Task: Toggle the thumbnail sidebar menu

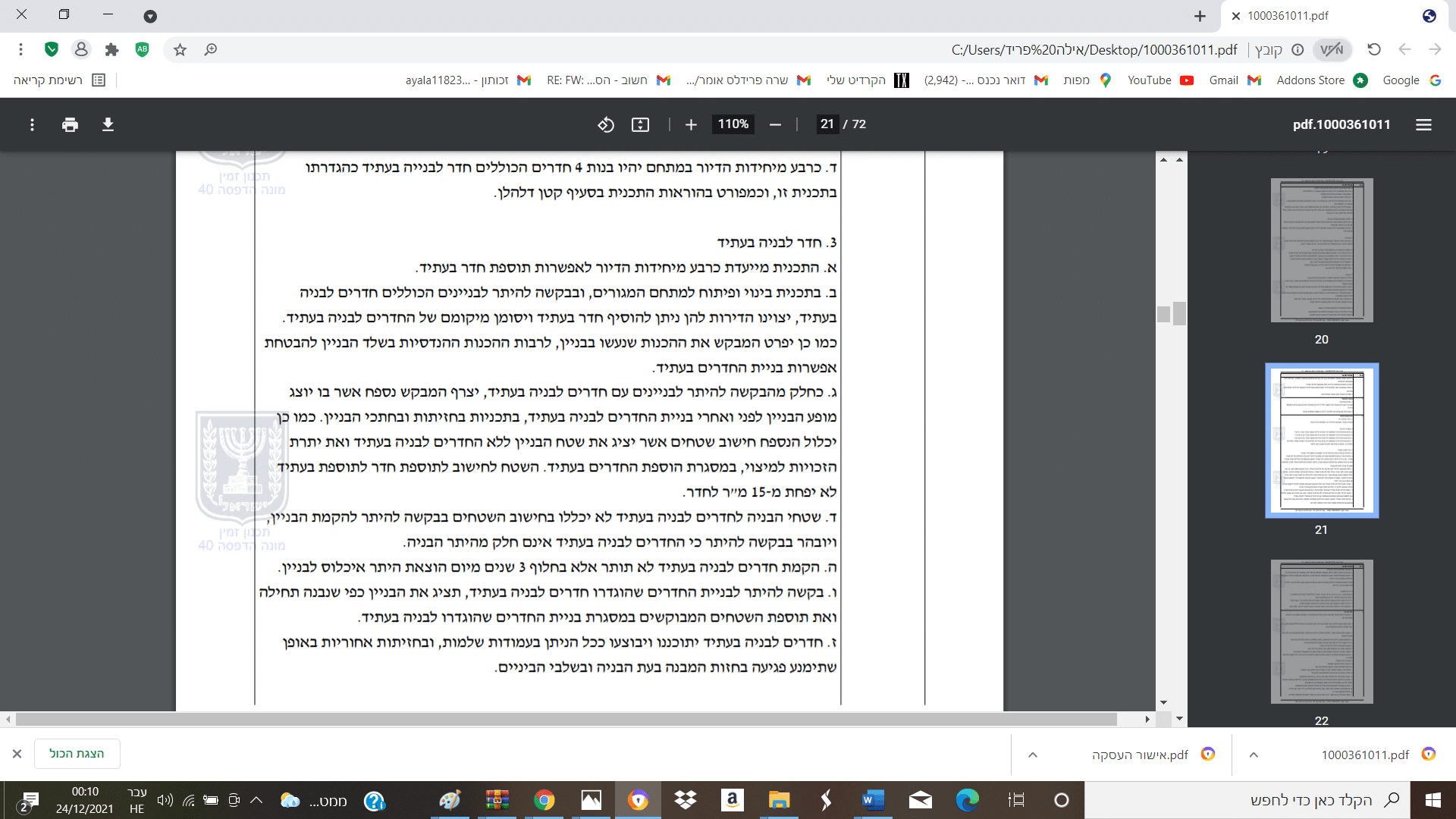Action: tap(1423, 124)
